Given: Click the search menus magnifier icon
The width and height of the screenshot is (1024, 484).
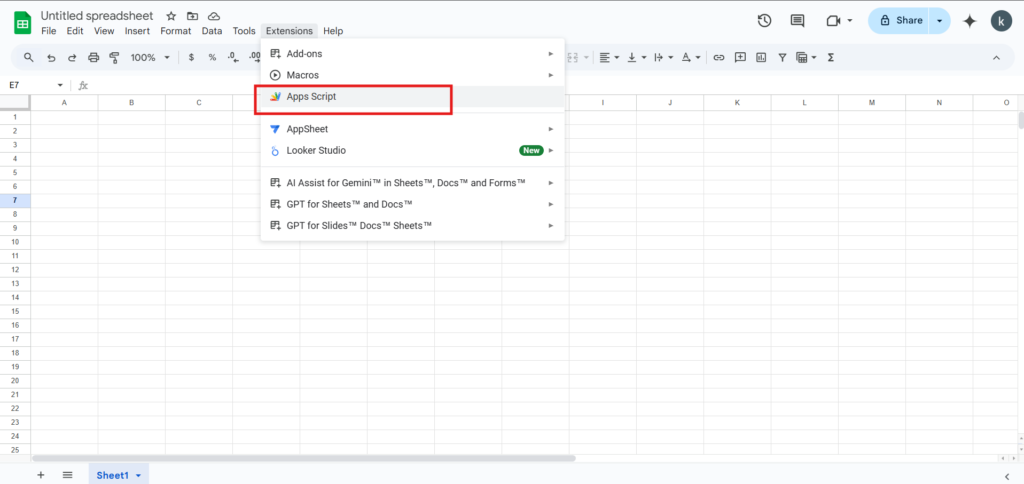Looking at the screenshot, I should (x=29, y=57).
